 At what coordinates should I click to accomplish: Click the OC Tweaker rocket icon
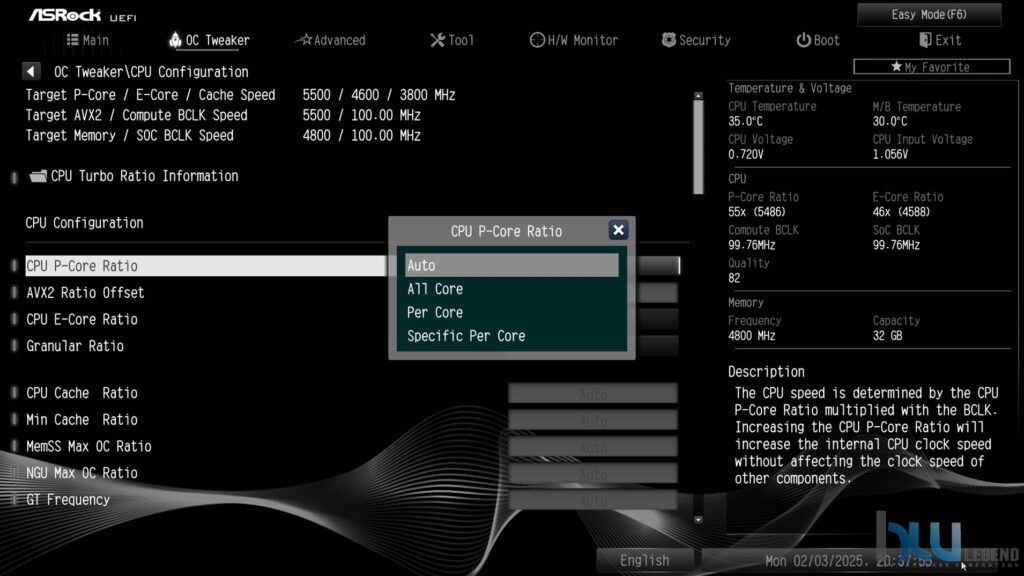(174, 40)
